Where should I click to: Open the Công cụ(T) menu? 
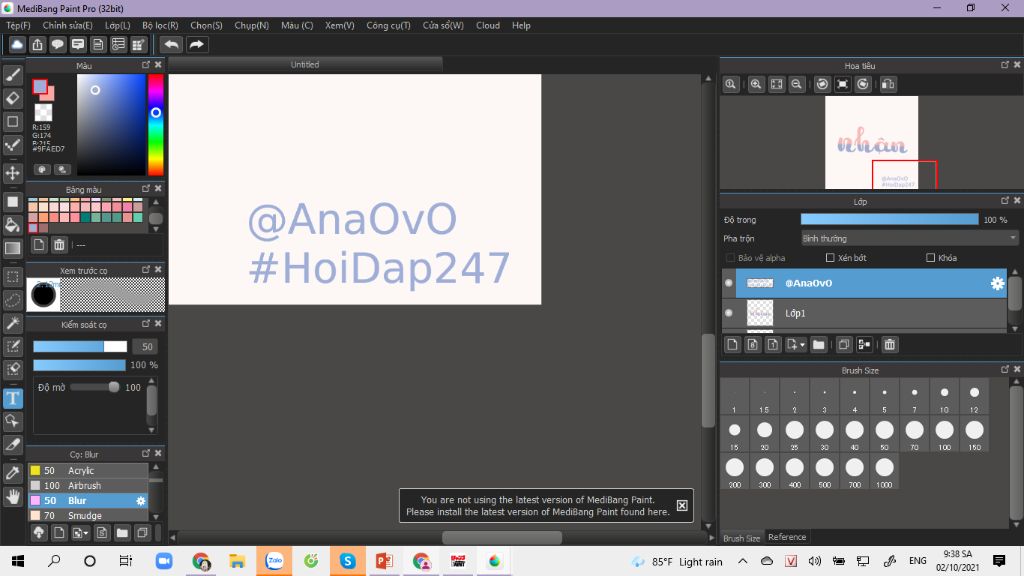(x=388, y=25)
